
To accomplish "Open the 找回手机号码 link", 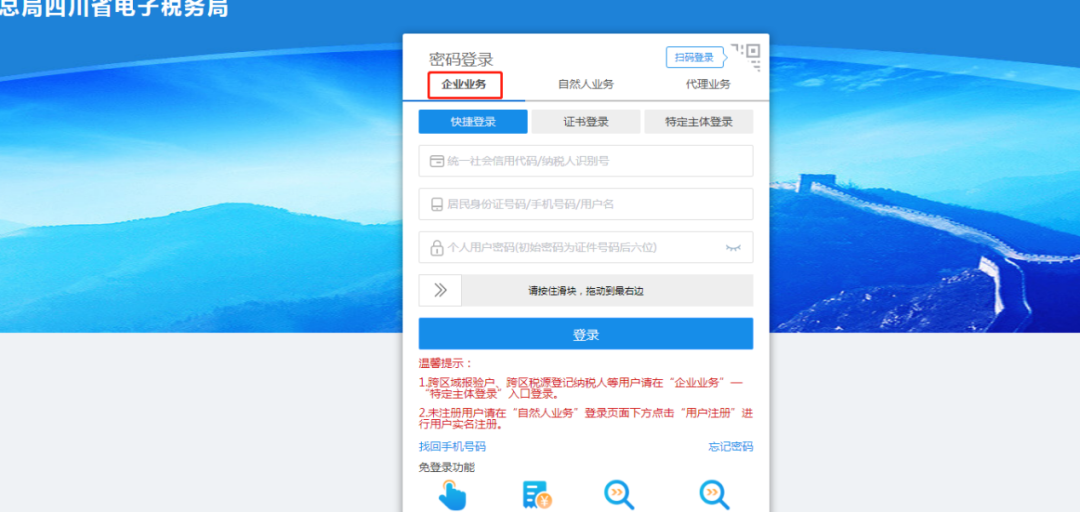I will [452, 447].
